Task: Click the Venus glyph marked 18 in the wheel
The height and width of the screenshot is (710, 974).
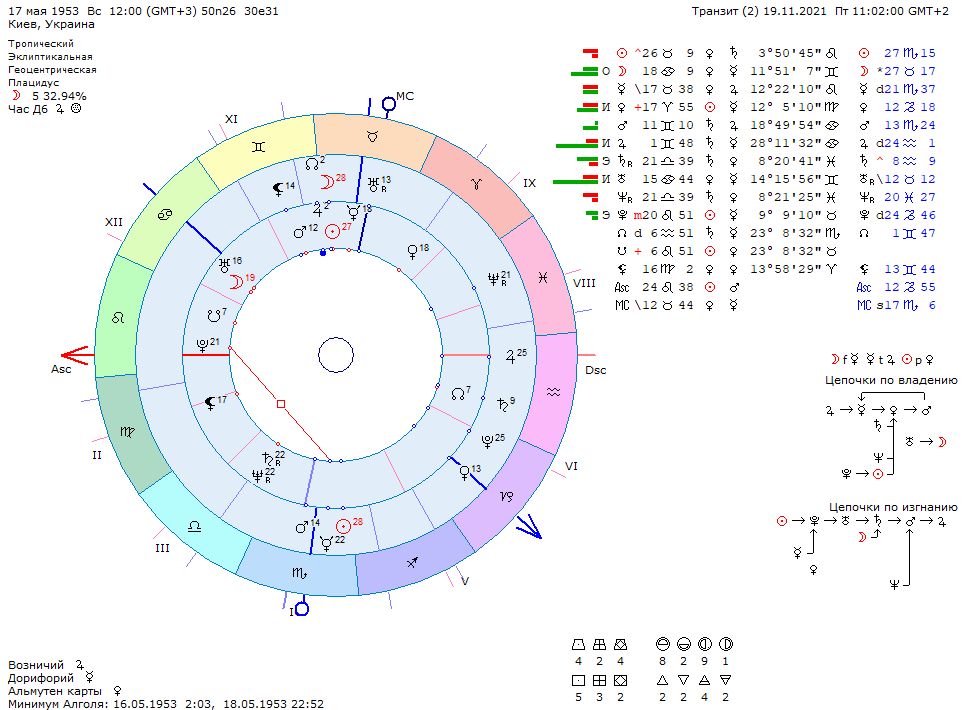Action: point(412,252)
